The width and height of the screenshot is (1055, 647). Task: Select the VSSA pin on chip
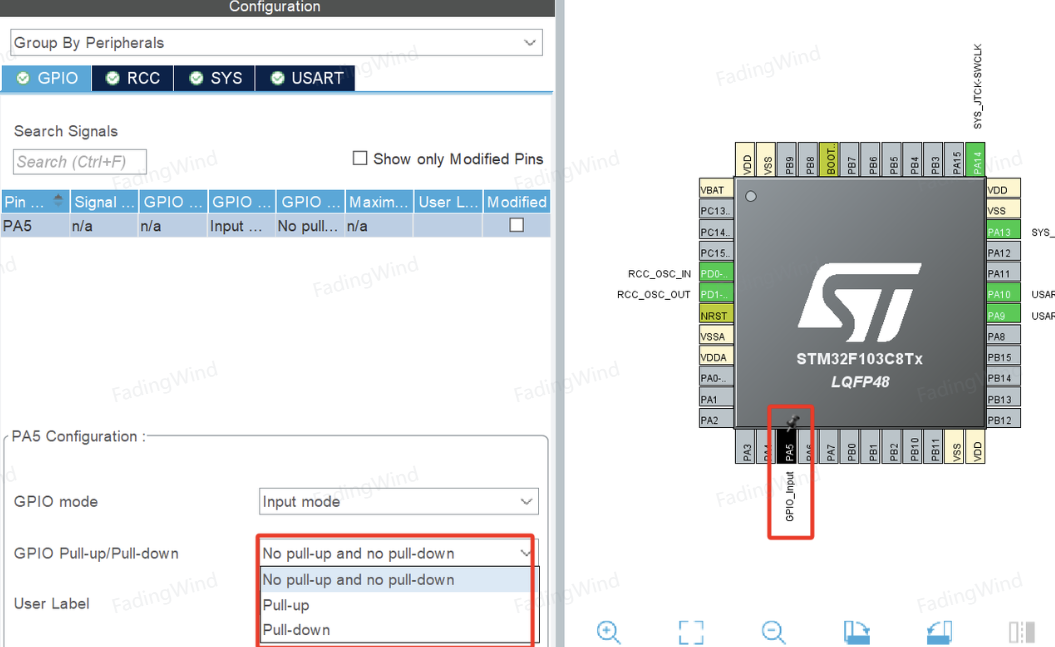(716, 336)
